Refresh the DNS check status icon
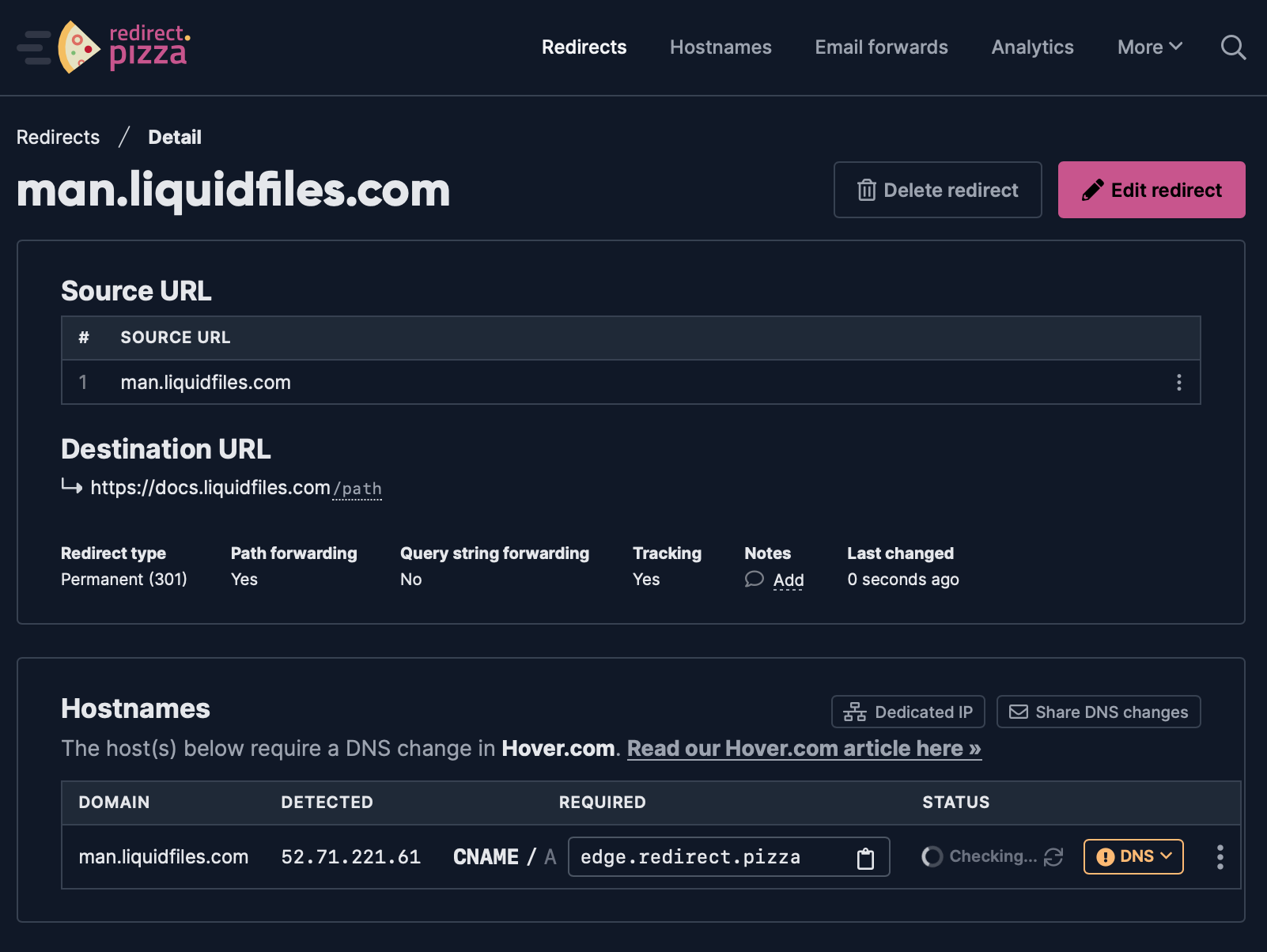 pyautogui.click(x=1053, y=857)
